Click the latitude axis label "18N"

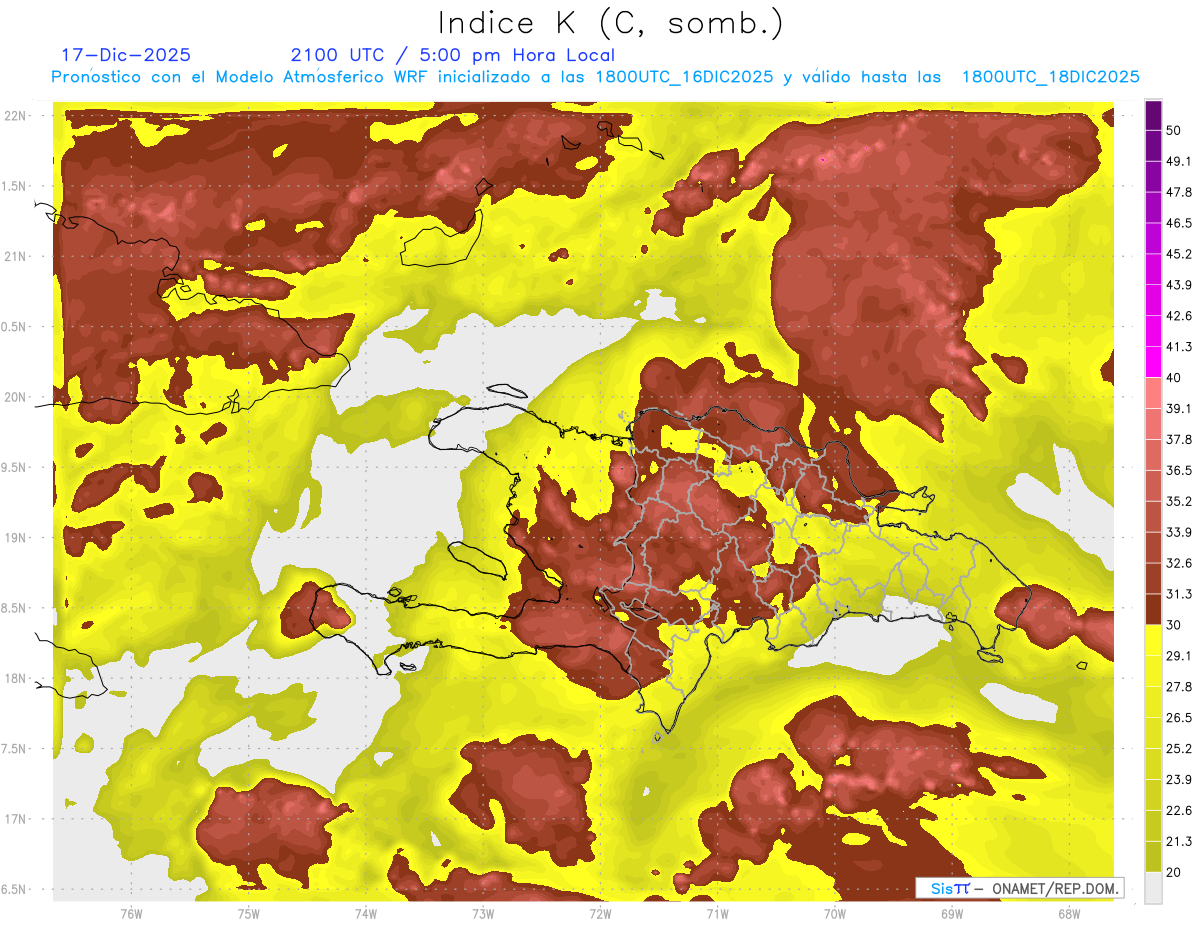(15, 679)
